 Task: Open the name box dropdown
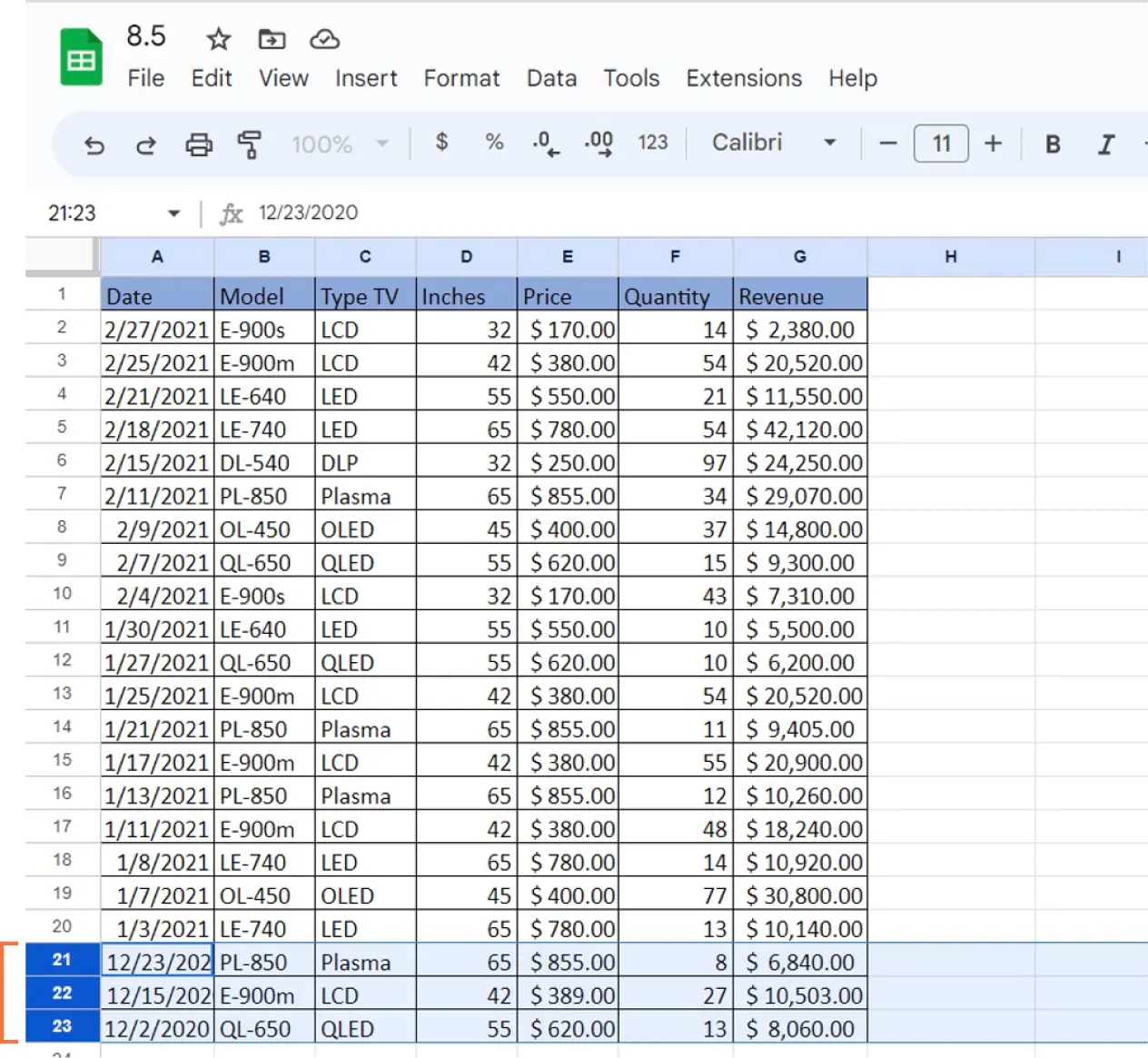click(x=173, y=213)
